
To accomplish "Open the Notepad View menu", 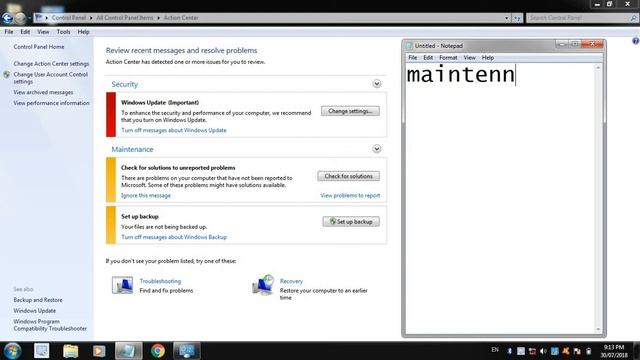I will pyautogui.click(x=469, y=58).
